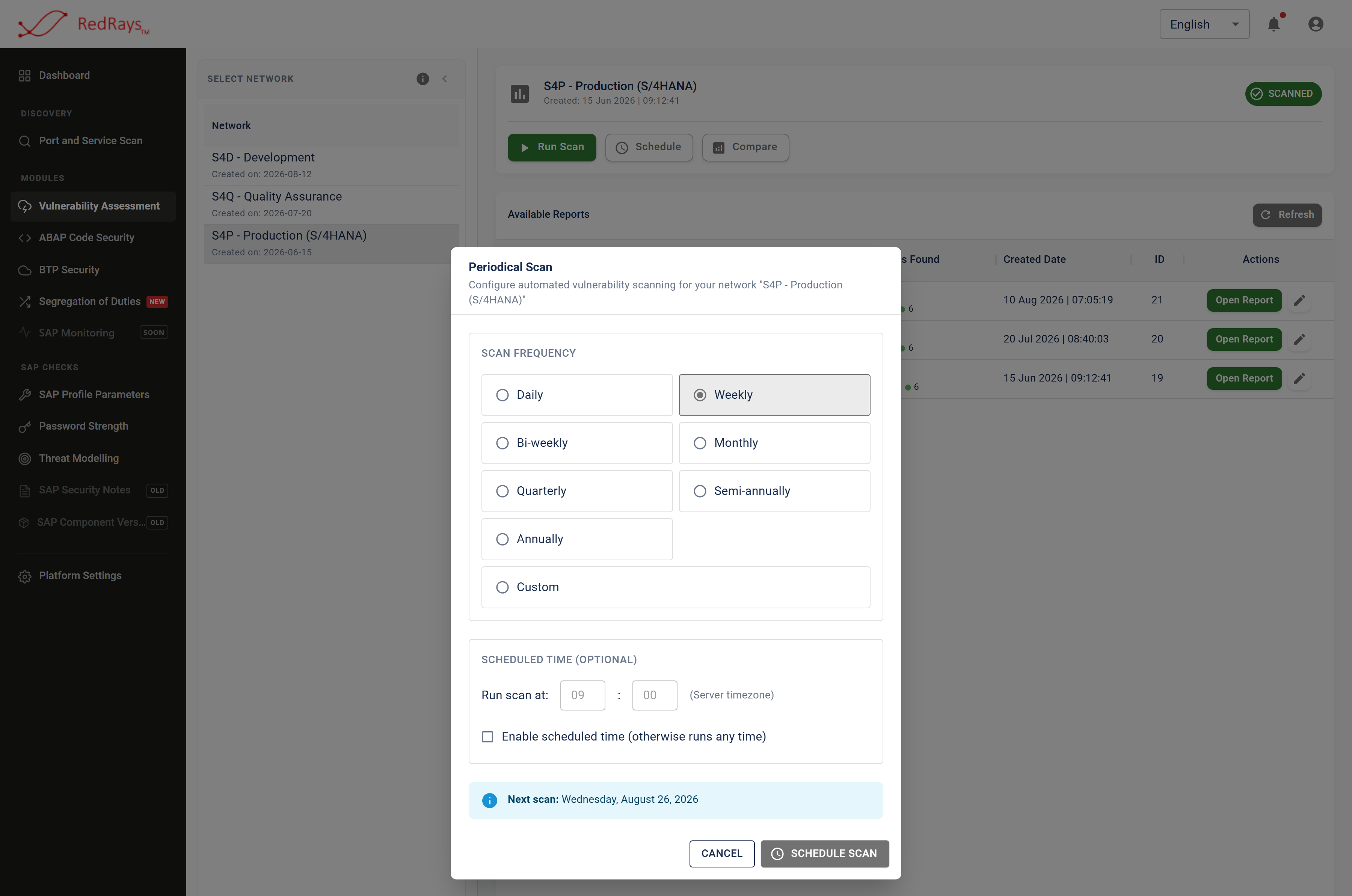
Task: Select the Daily scan frequency
Action: click(576, 395)
